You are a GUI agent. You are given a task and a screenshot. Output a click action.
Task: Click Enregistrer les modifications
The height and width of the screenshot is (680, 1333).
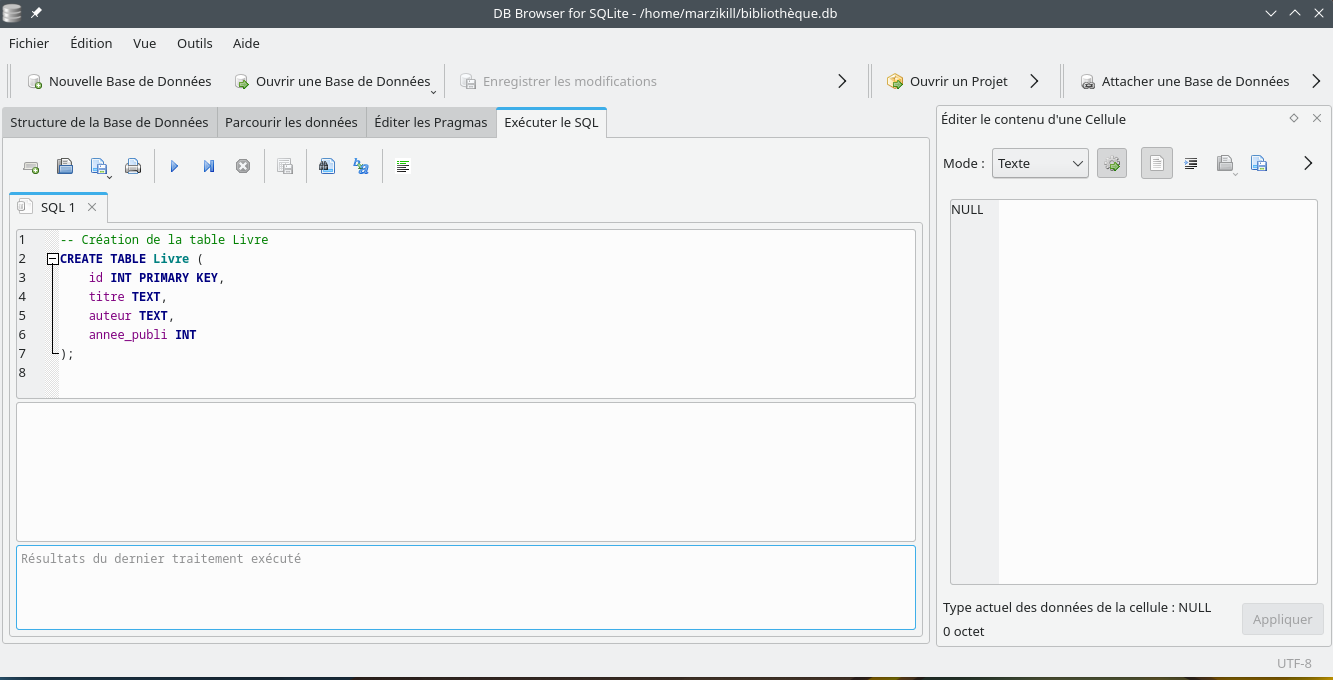coord(559,81)
